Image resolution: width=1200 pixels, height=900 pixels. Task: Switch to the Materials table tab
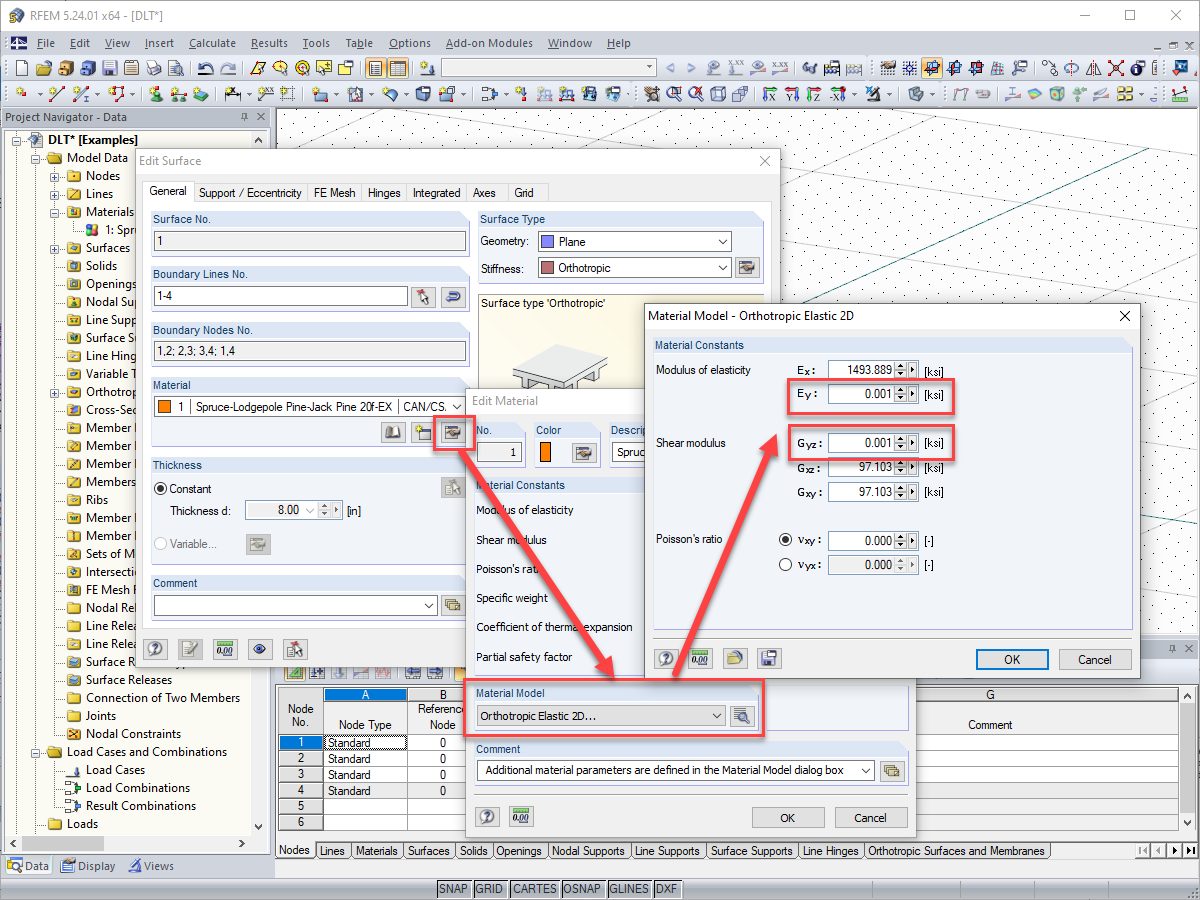[377, 851]
